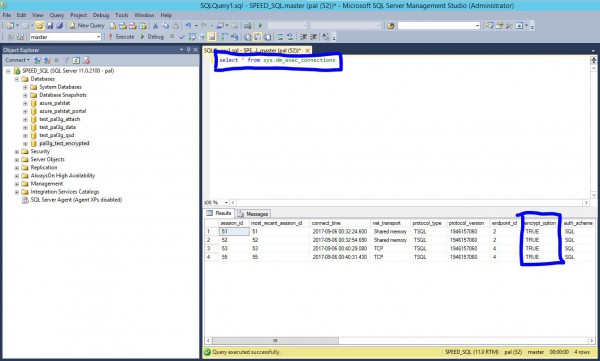This screenshot has height=361, width=600.
Task: Click the Save icon in toolbar
Action: pos(50,26)
